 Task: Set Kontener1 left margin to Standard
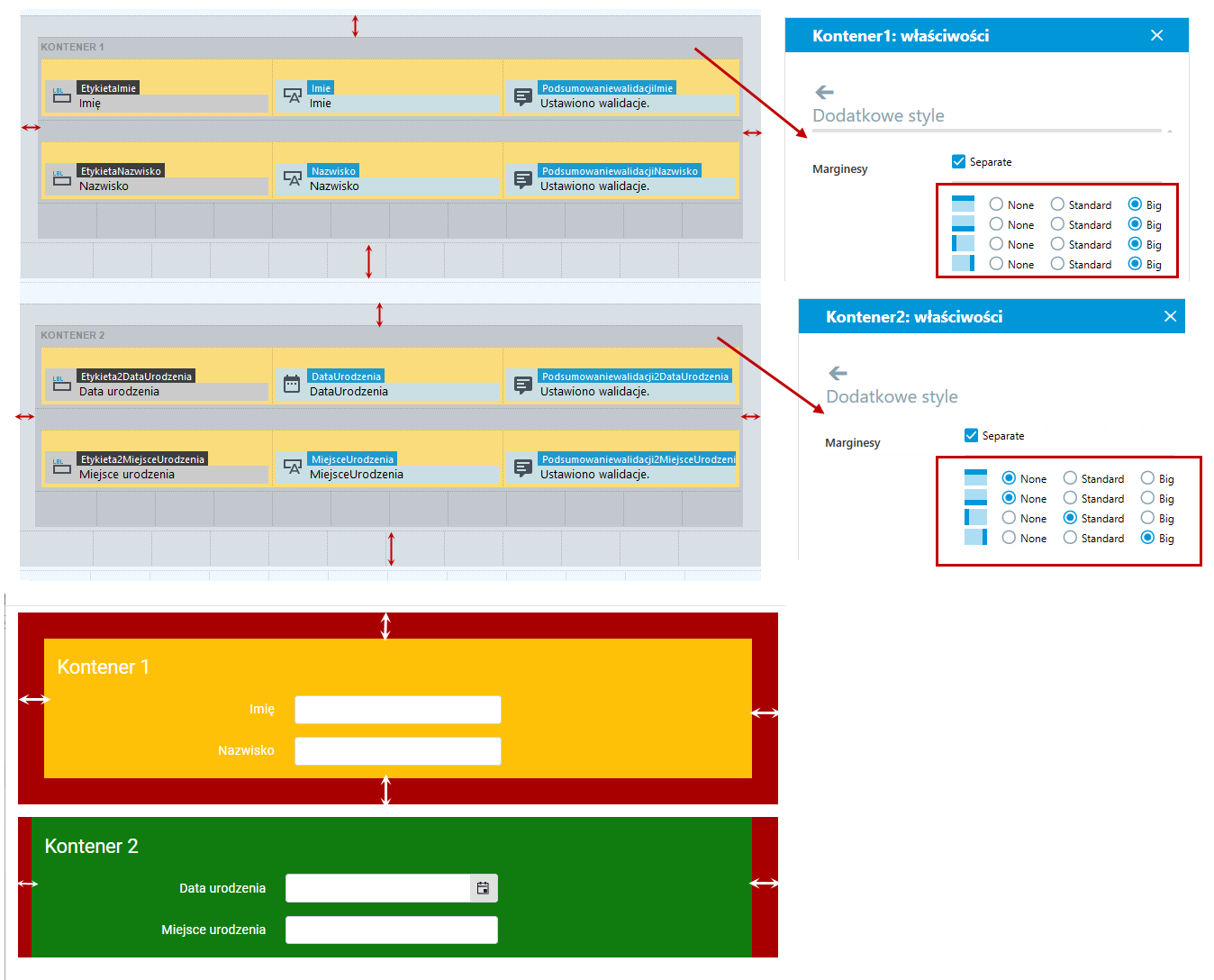pyautogui.click(x=1057, y=244)
